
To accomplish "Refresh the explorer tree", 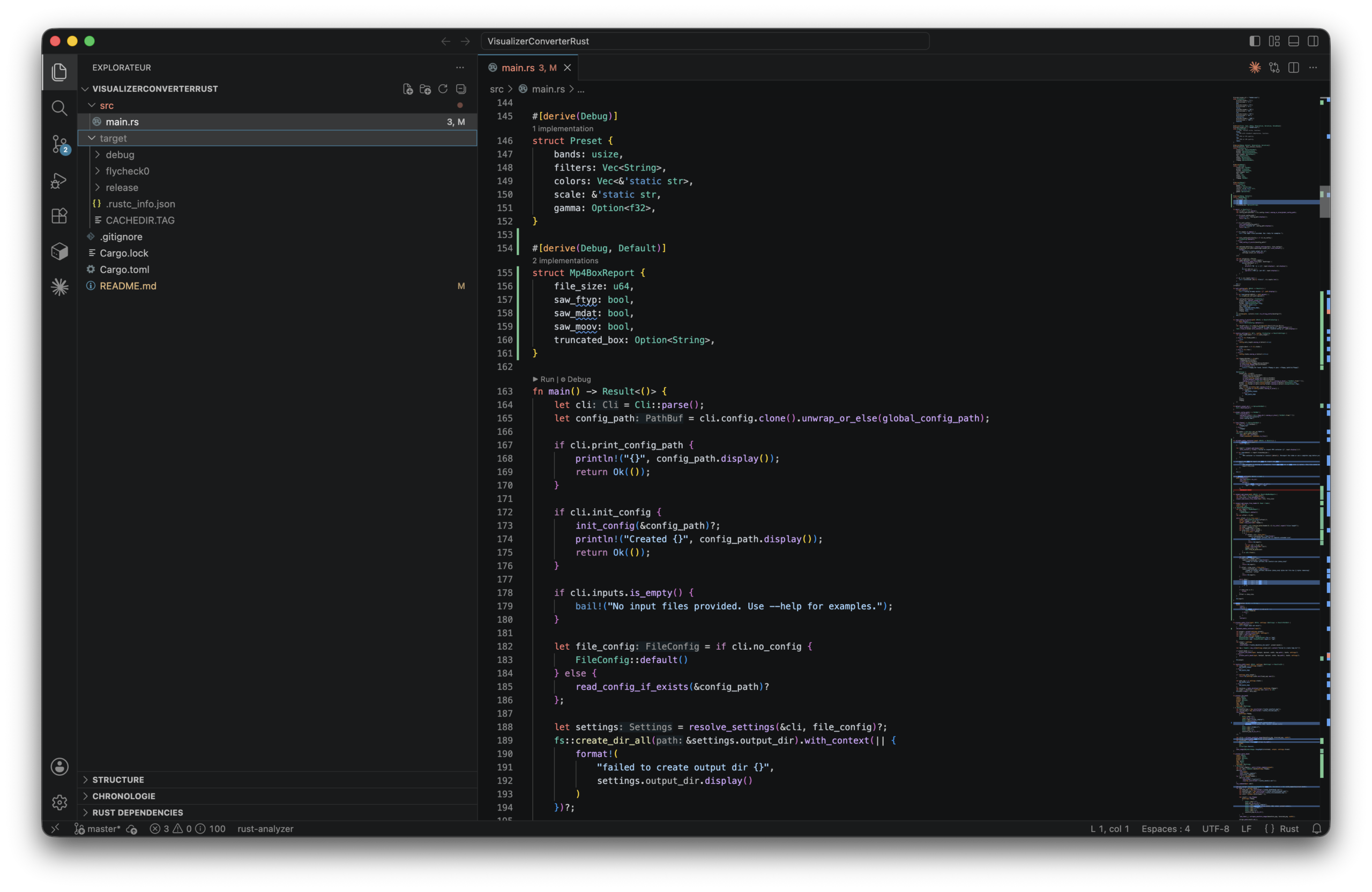I will point(443,89).
